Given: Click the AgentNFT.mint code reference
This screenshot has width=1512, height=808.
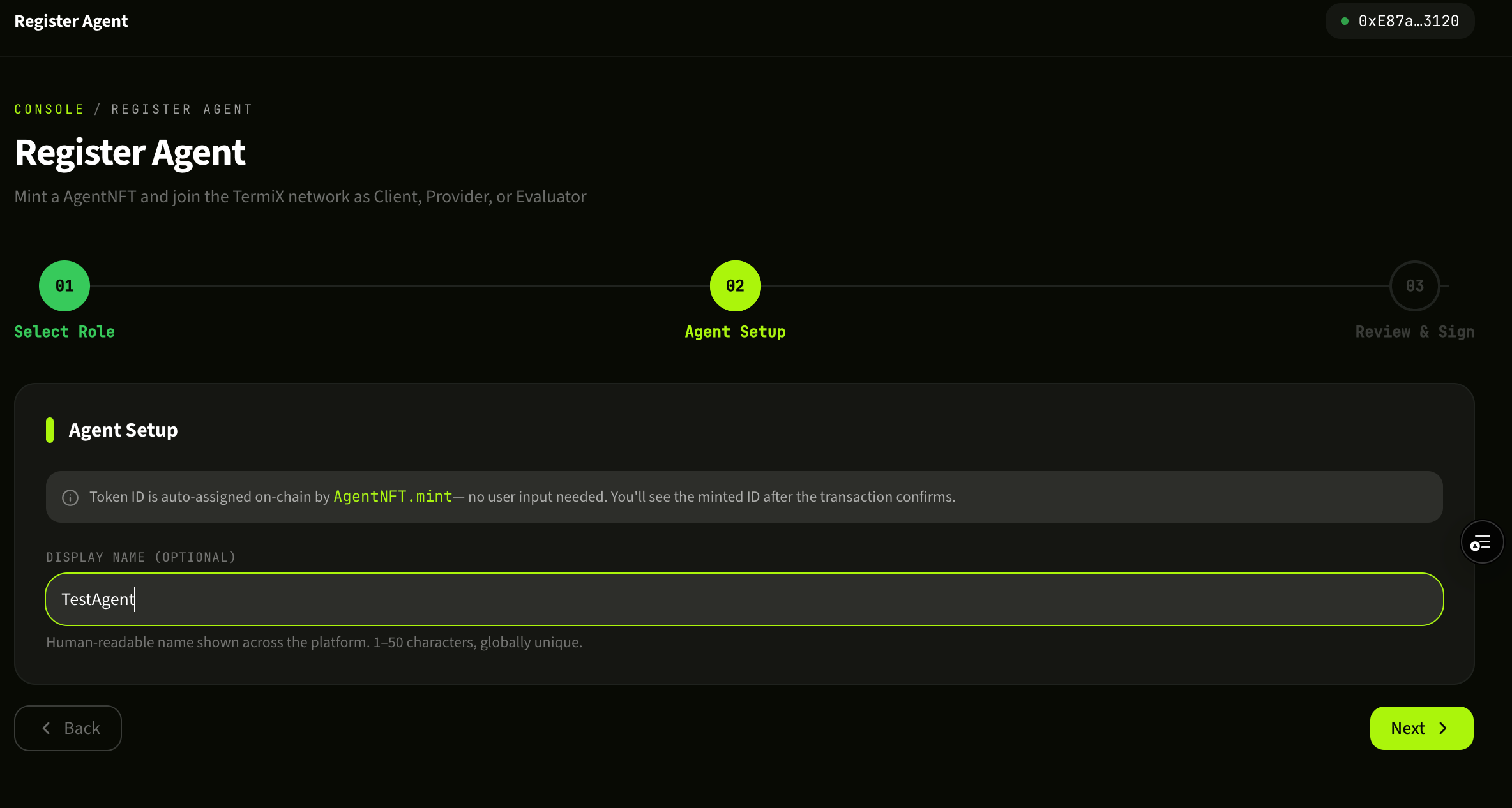Looking at the screenshot, I should pos(393,497).
